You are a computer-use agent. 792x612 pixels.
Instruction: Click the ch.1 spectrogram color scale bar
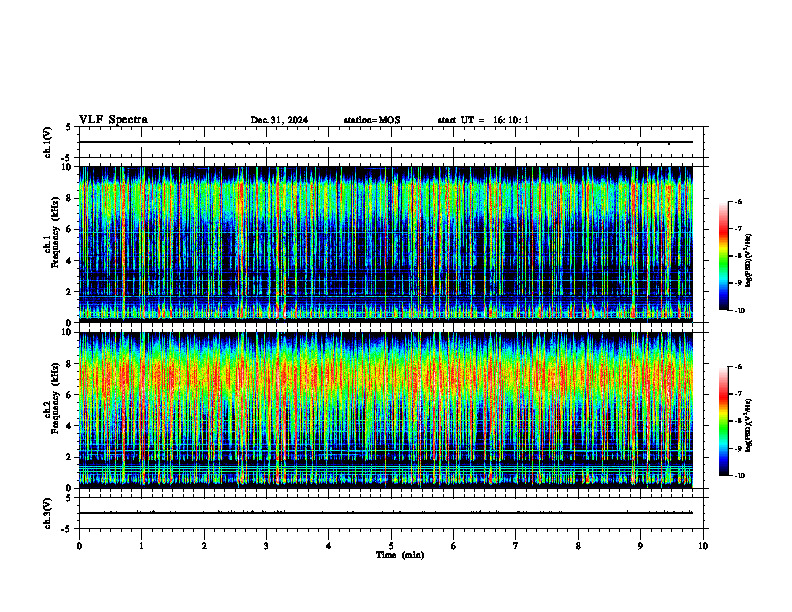[724, 256]
